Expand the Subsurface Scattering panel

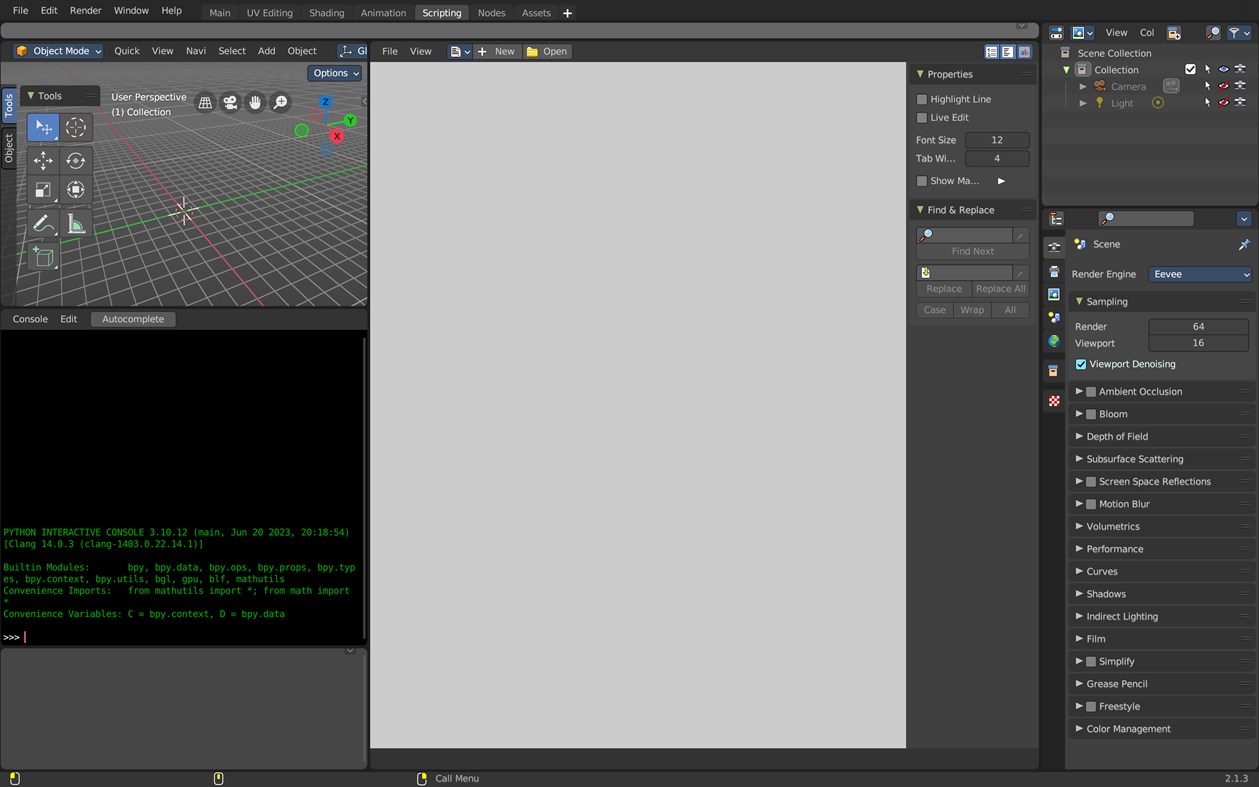(x=1162, y=459)
